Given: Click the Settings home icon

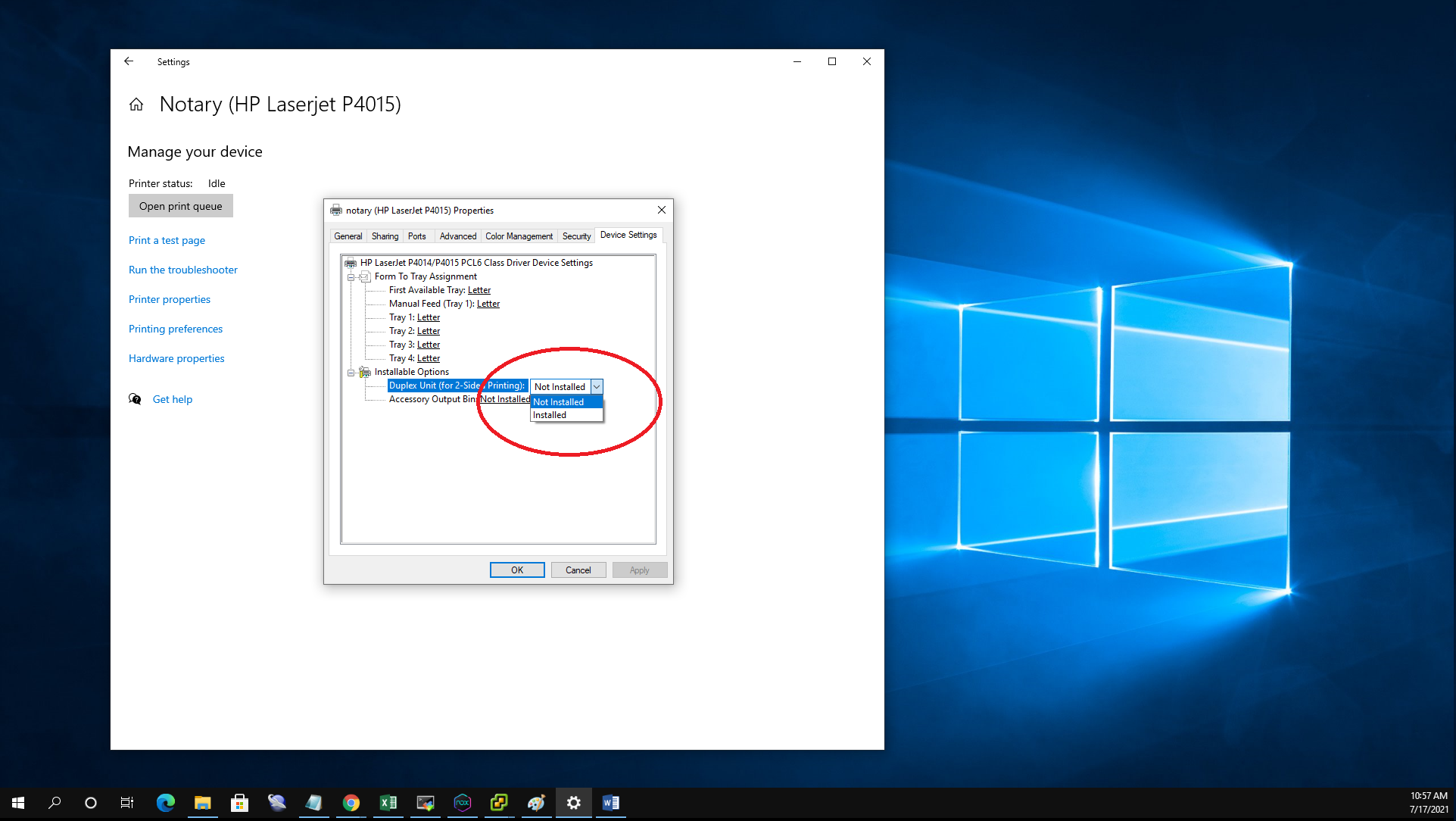Looking at the screenshot, I should [136, 105].
